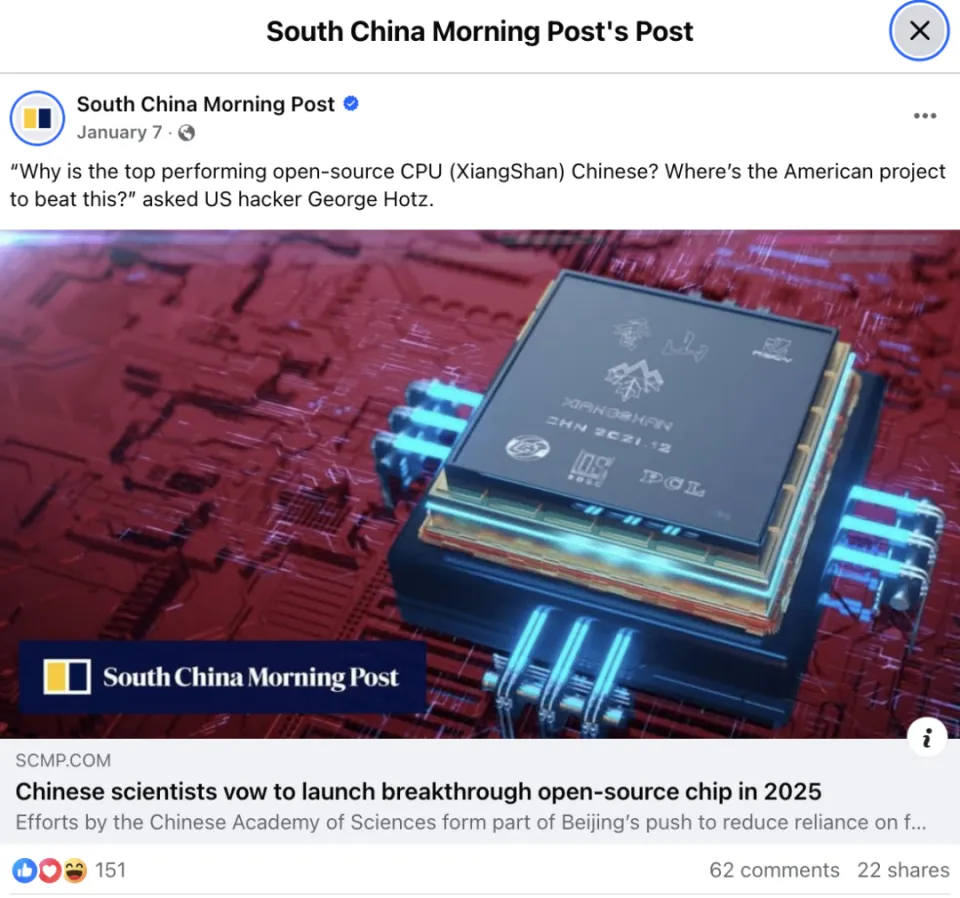Image resolution: width=960 pixels, height=898 pixels.
Task: View the 22 shares list
Action: pyautogui.click(x=903, y=870)
